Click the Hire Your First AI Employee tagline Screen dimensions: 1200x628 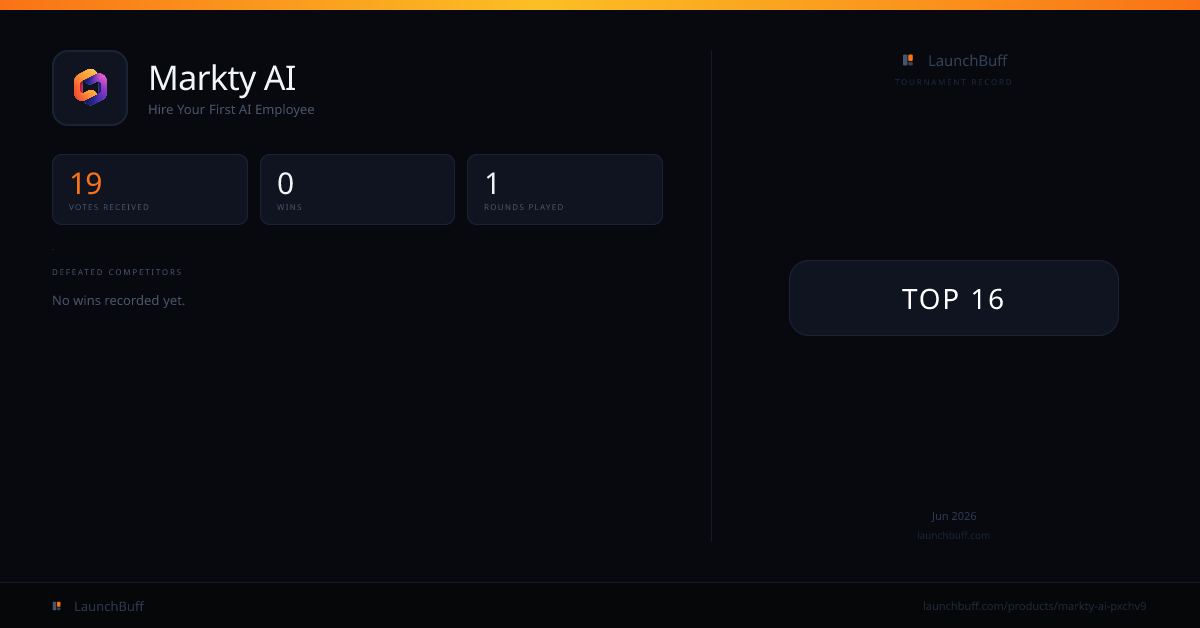tap(231, 110)
